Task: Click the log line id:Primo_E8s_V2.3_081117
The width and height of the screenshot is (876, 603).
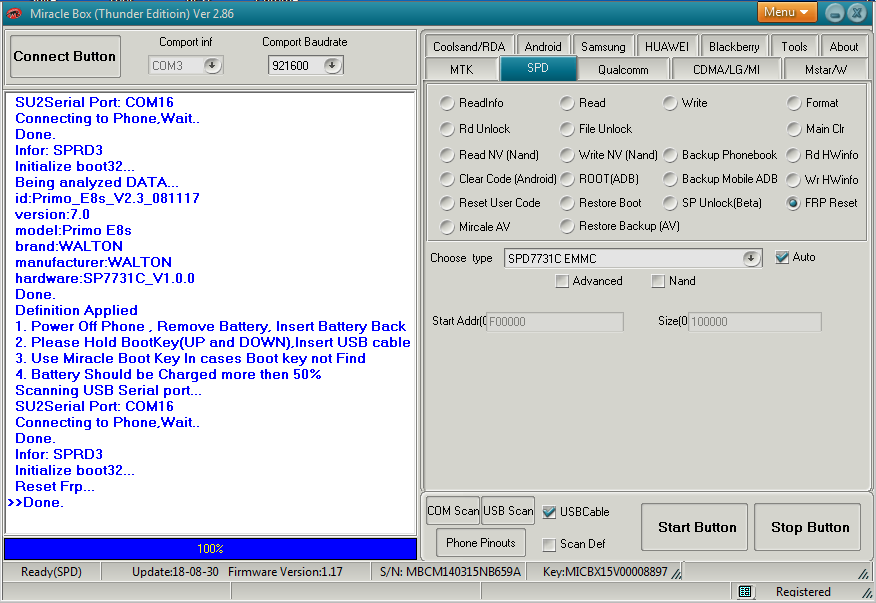Action: tap(107, 198)
